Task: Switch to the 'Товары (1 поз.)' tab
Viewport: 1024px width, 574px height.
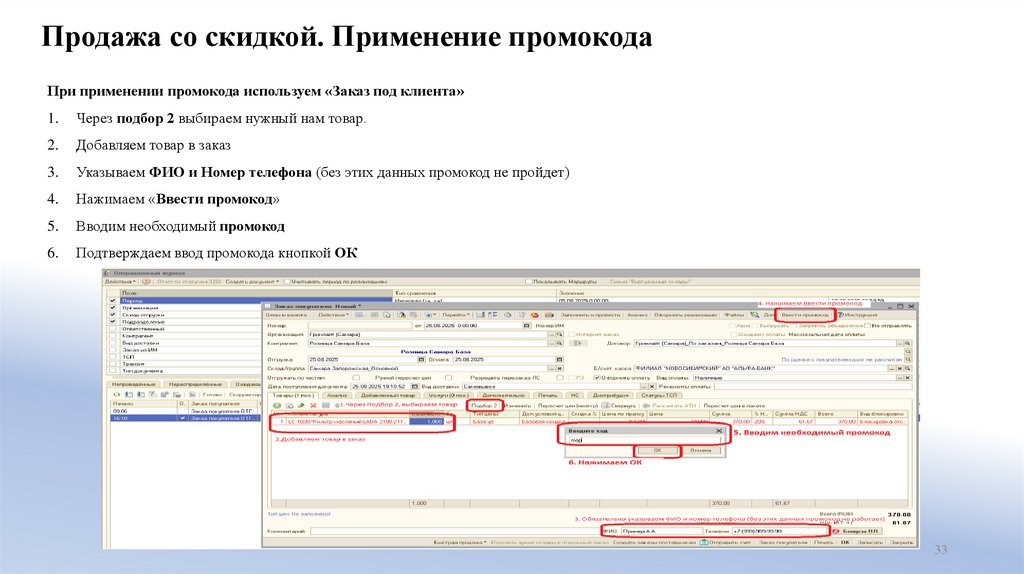Action: [293, 395]
